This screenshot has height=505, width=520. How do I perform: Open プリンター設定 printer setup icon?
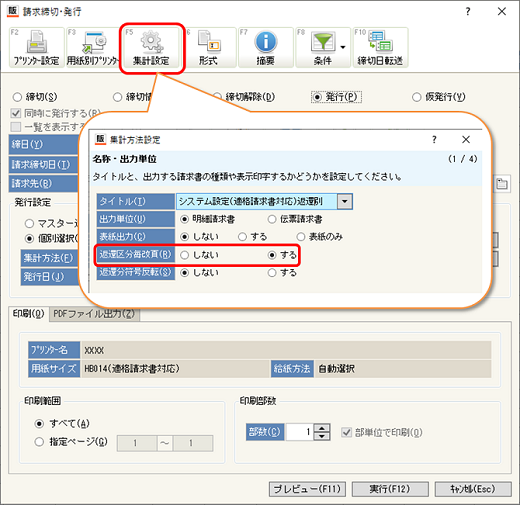coord(36,48)
